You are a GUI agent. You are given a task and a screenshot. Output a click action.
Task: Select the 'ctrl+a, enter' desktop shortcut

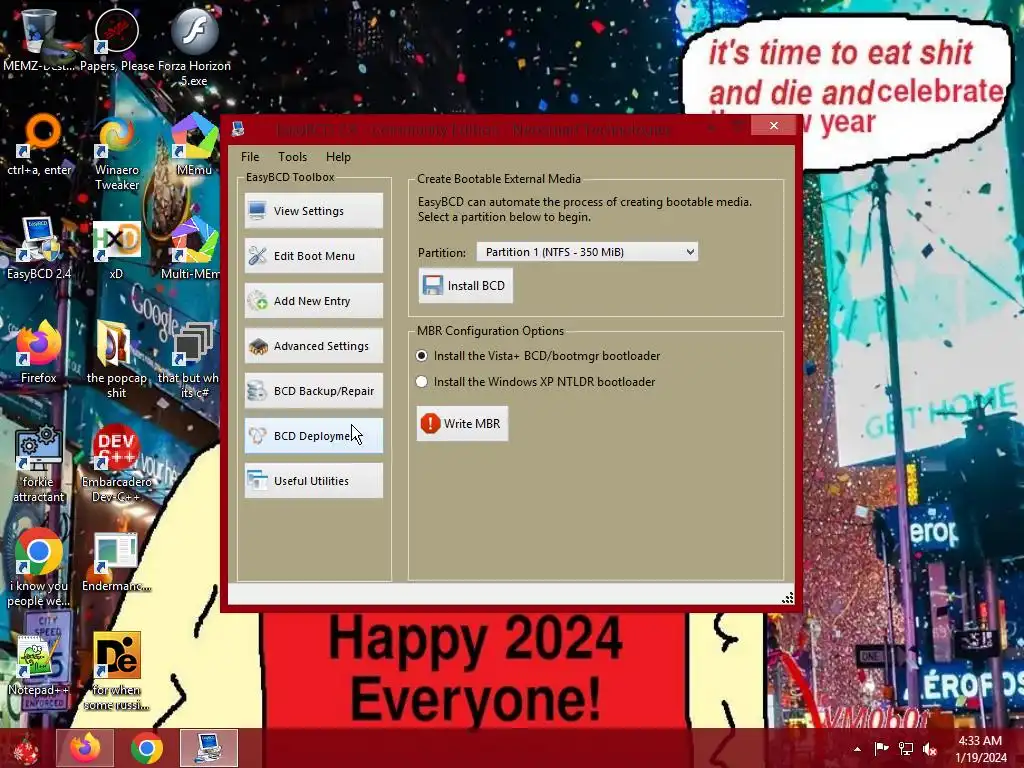39,145
